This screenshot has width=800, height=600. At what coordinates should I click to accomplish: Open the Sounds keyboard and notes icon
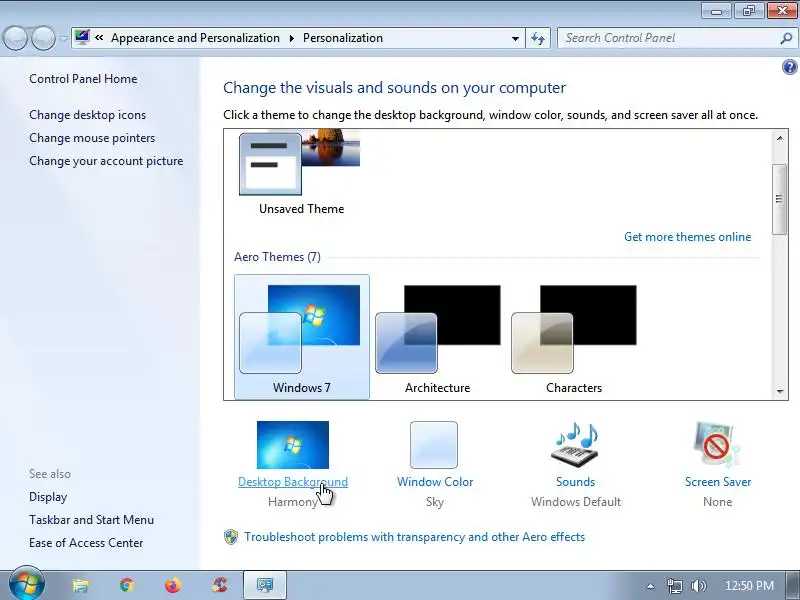[x=576, y=444]
